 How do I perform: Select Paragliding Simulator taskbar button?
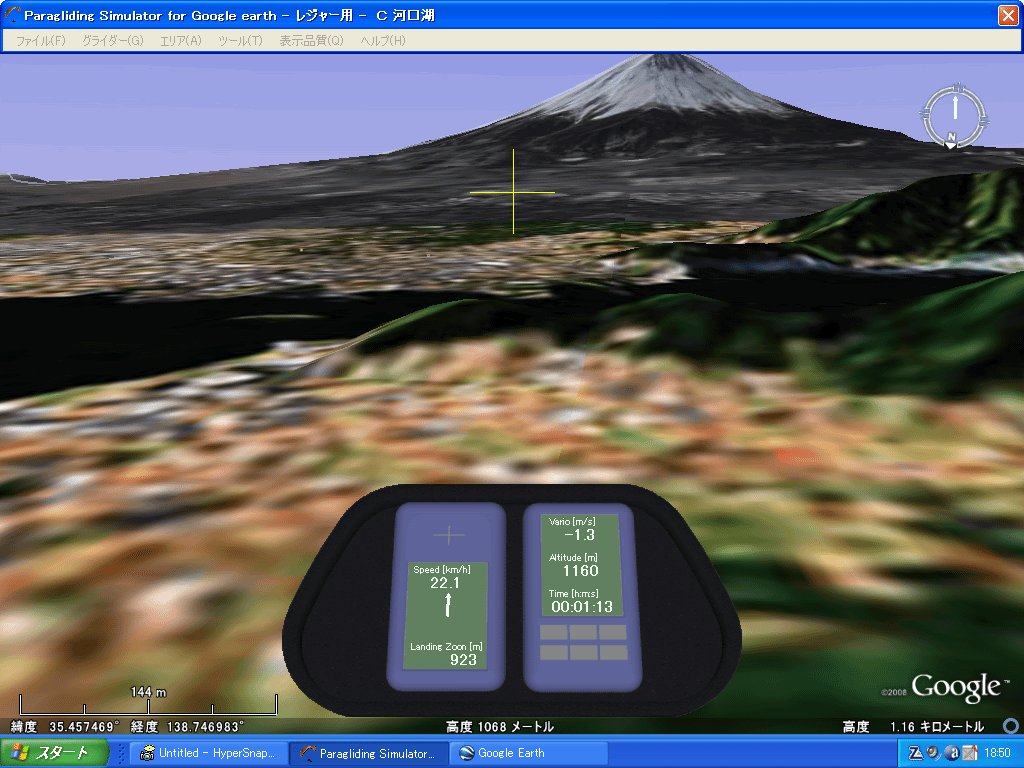368,753
